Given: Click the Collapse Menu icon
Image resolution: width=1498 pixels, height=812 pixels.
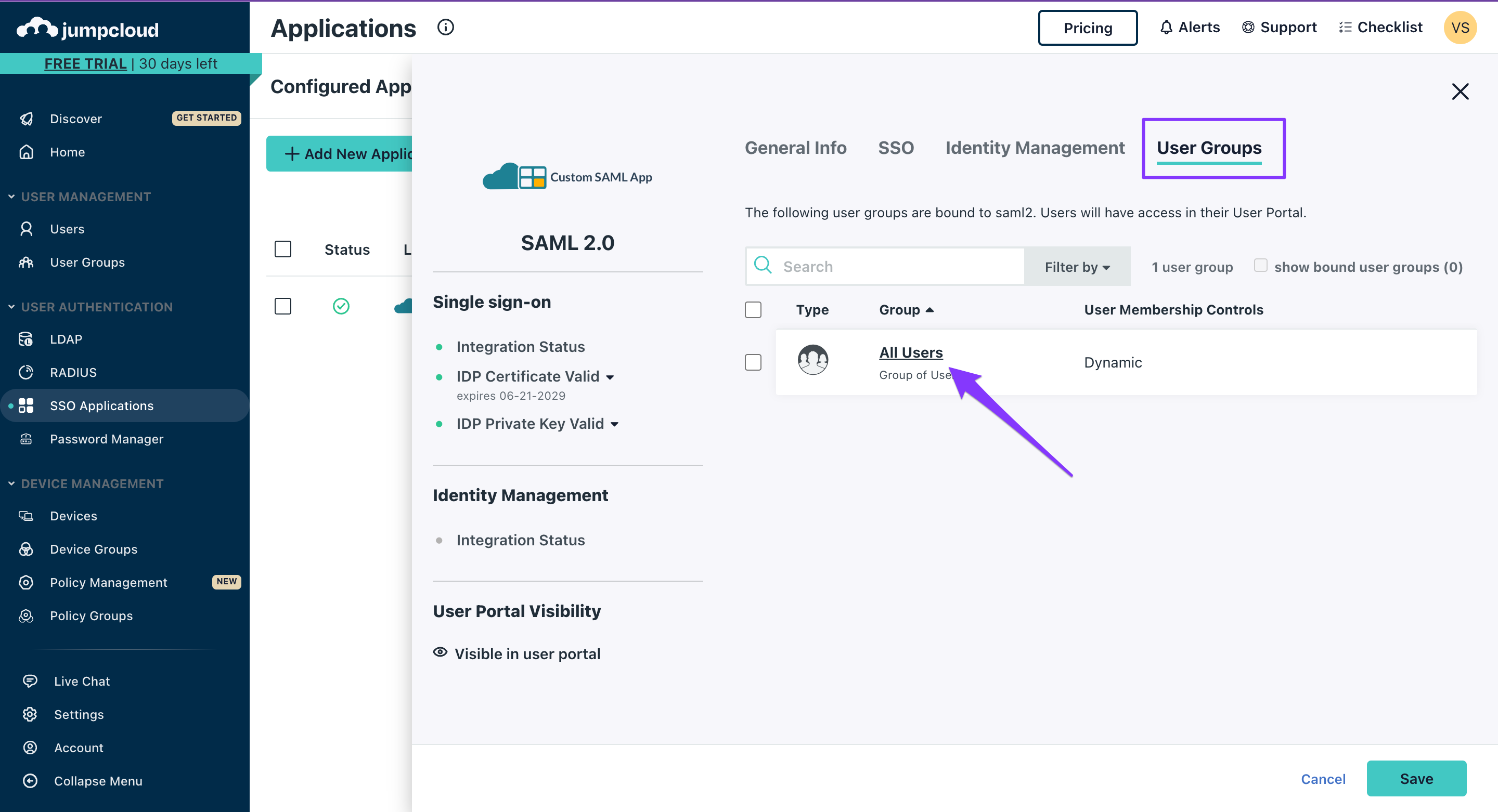Looking at the screenshot, I should (30, 781).
